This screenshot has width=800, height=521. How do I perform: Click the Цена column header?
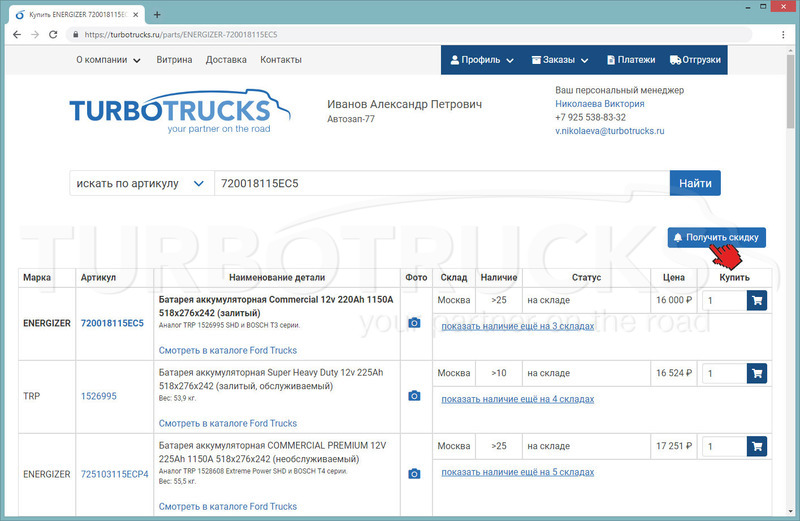673,278
